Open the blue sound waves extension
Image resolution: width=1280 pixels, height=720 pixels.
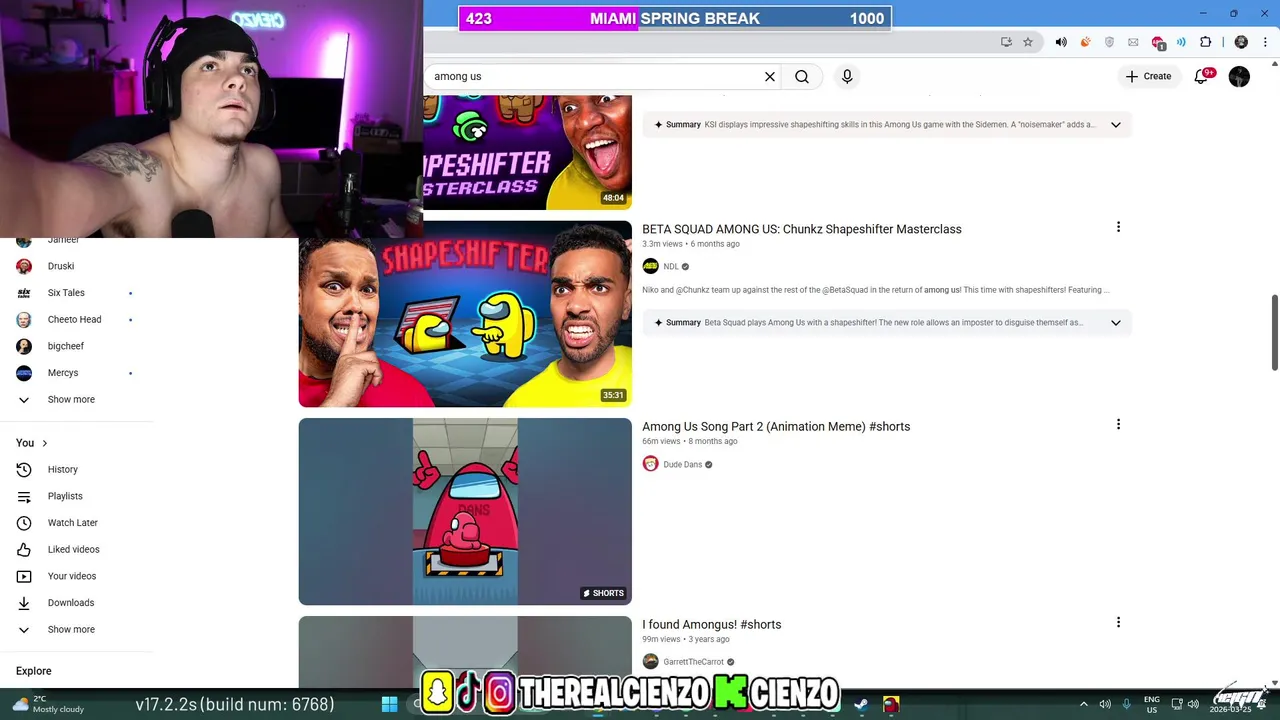click(x=1181, y=42)
